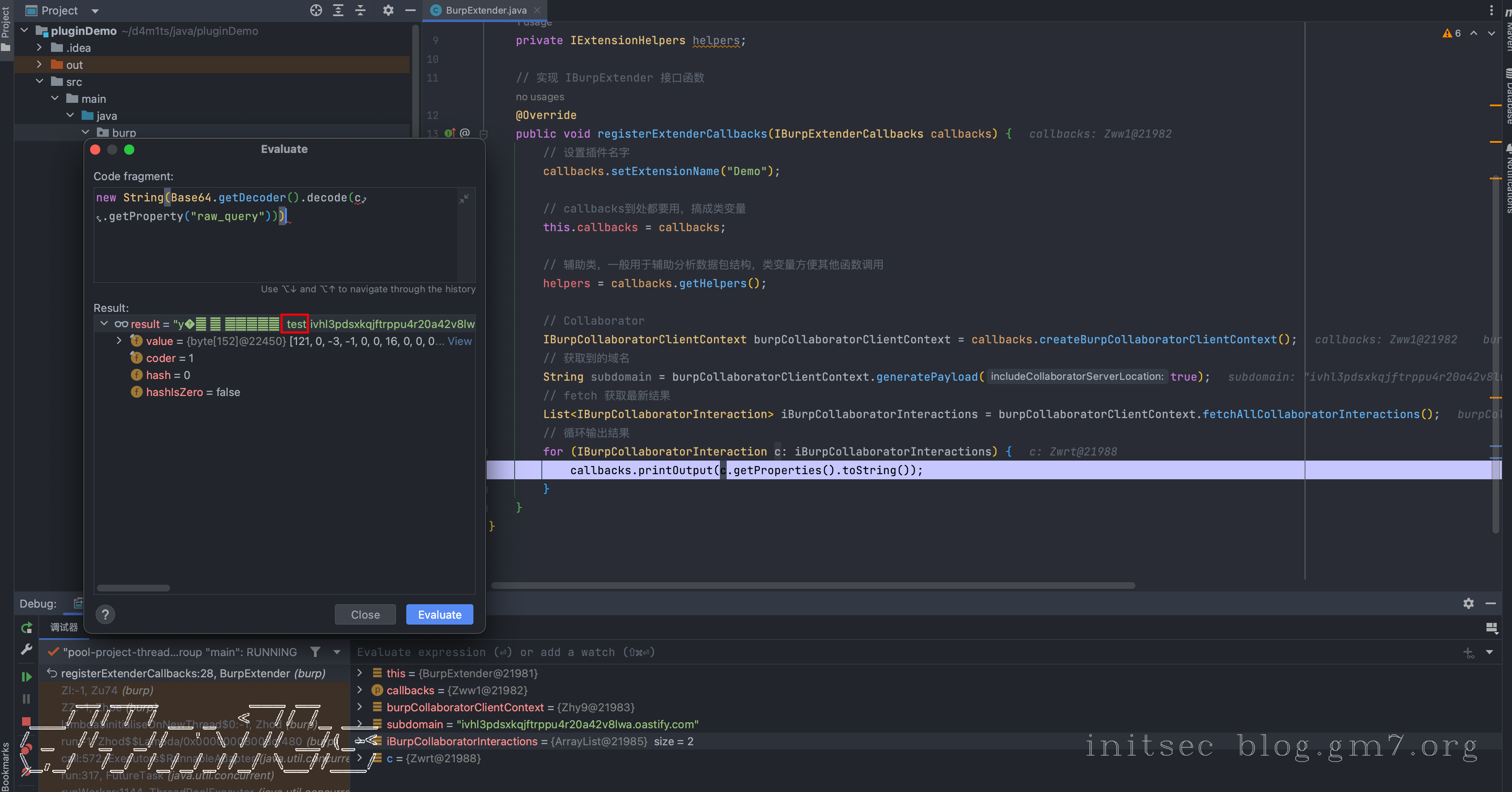Click the wrench debugger settings icon
Image resolution: width=1512 pixels, height=792 pixels.
point(26,649)
